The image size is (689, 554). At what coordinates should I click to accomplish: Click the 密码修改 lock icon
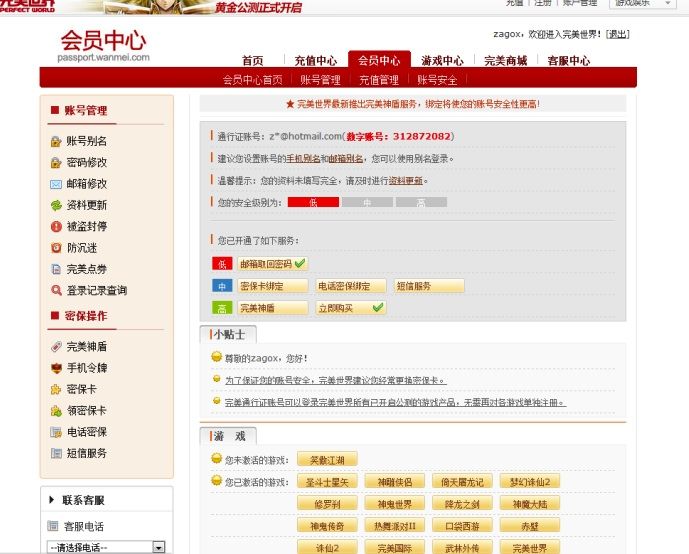pyautogui.click(x=56, y=163)
